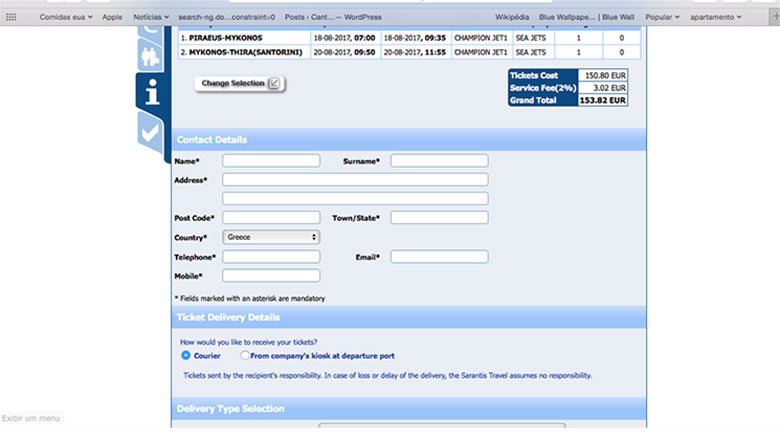Screen dimensions: 780x442
Task: Open the Country dropdown showing Greece
Action: 271,237
